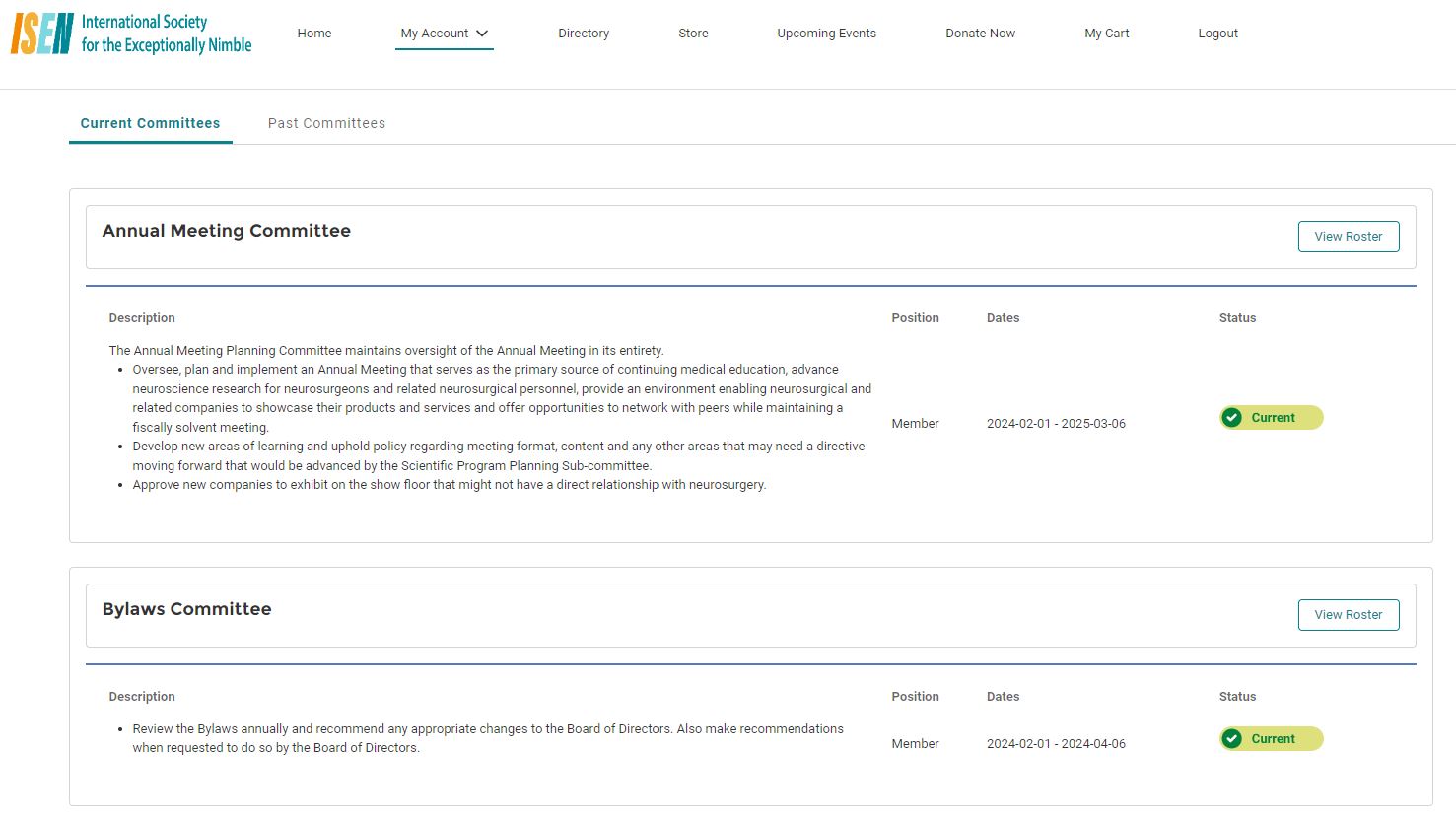
Task: Open Upcoming Events from the navigation
Action: coord(826,34)
